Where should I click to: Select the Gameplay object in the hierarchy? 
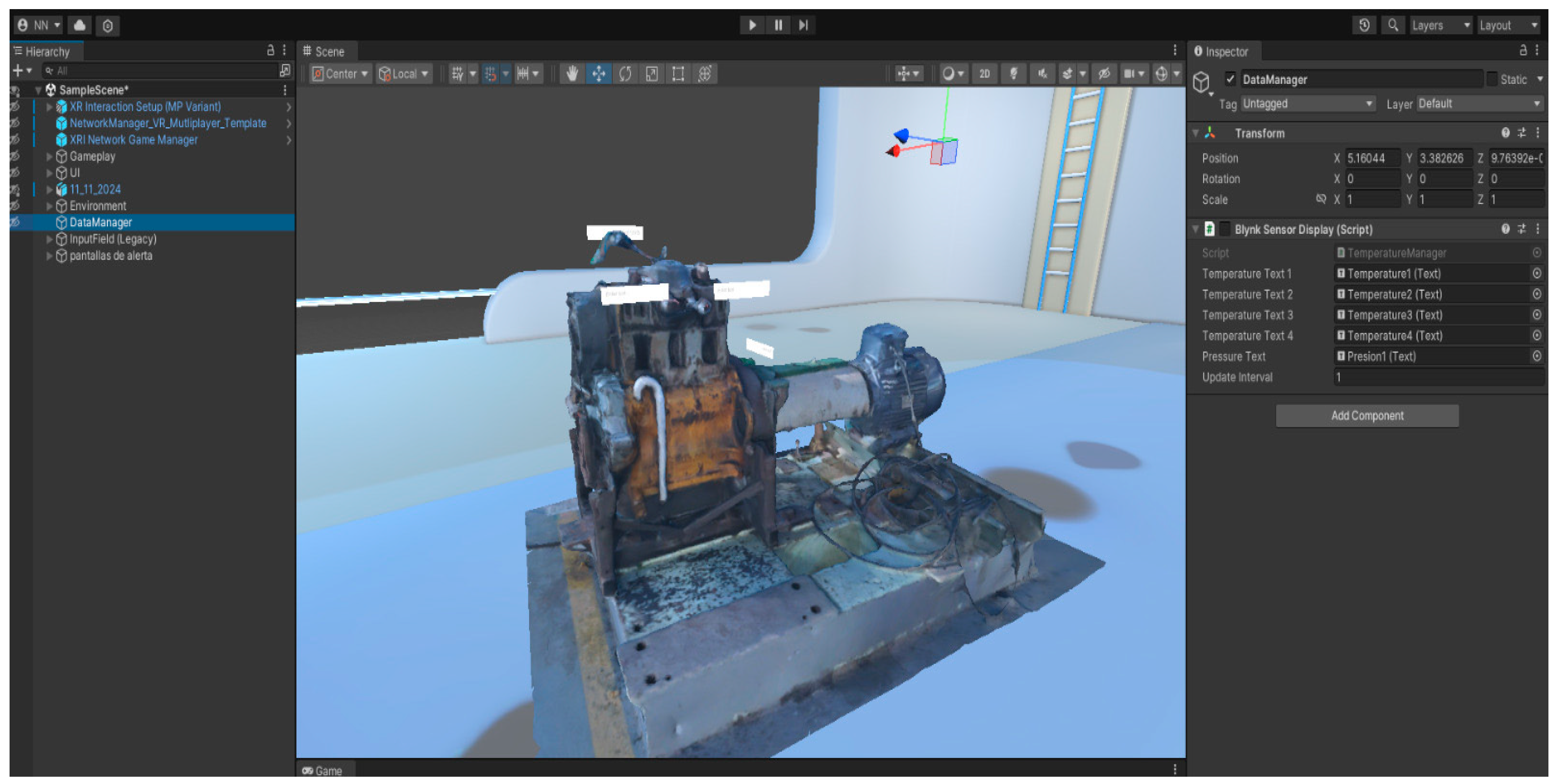(92, 156)
